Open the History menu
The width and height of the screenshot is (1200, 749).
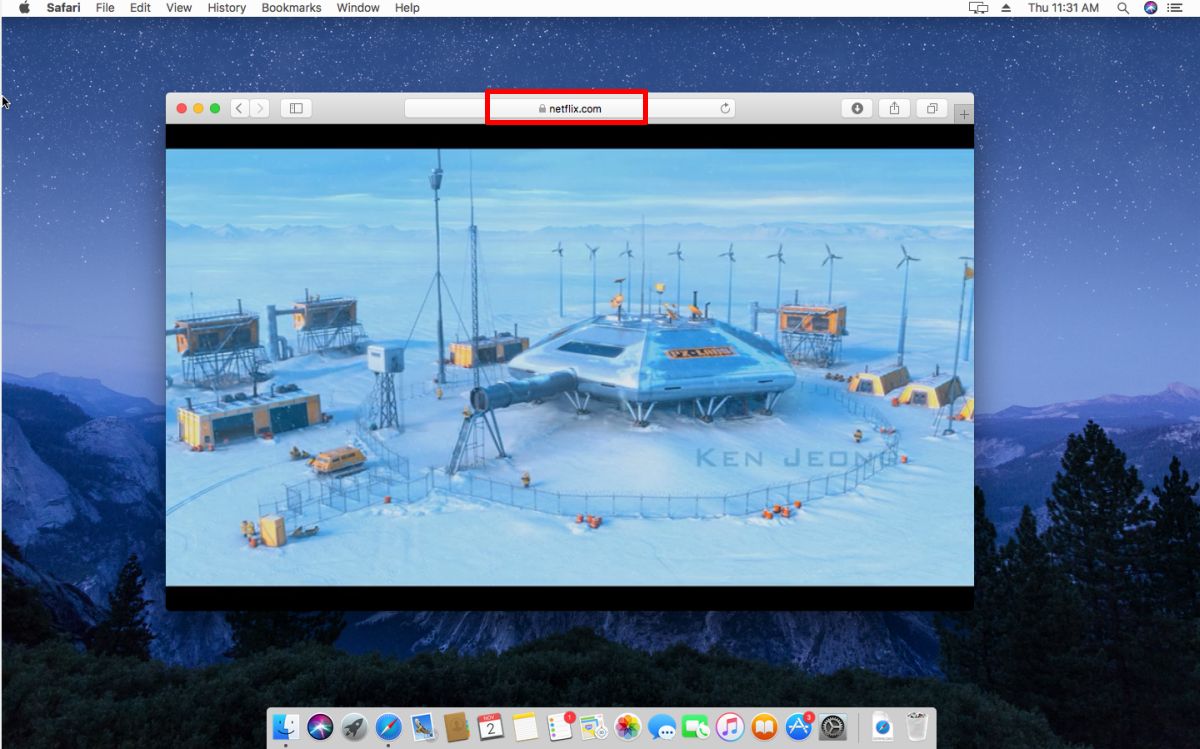pyautogui.click(x=226, y=8)
